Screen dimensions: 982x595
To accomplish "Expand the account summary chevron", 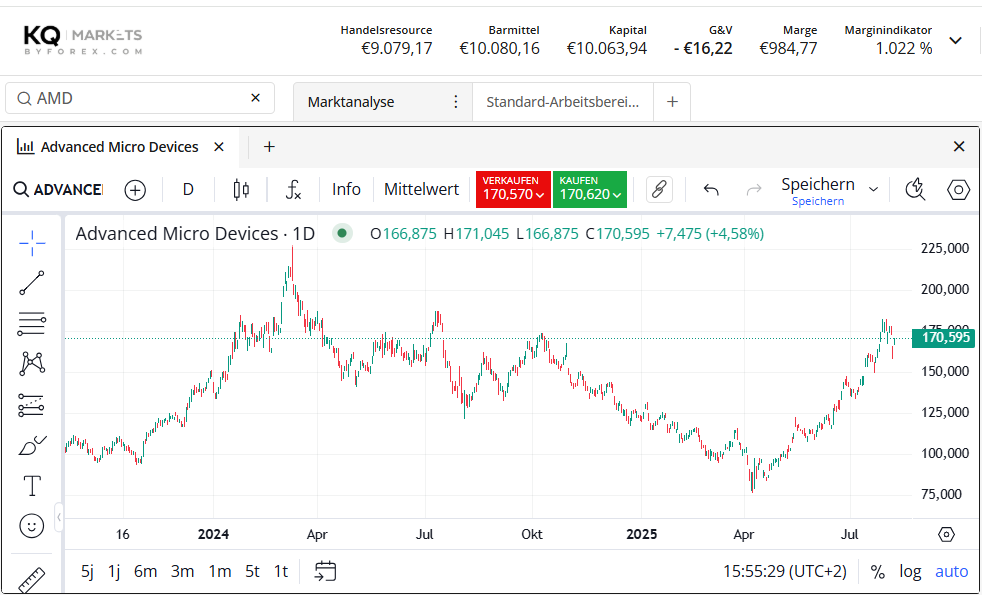I will [x=955, y=41].
